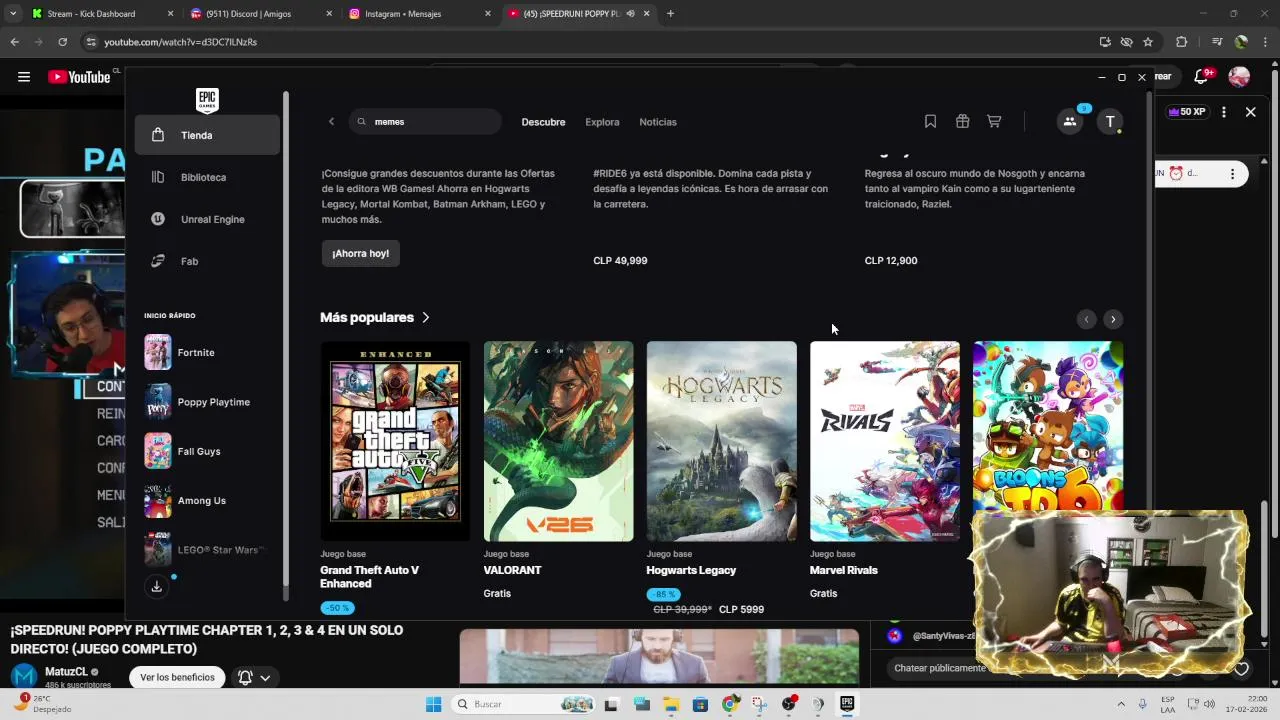This screenshot has width=1280, height=720.
Task: Bookmark this page with the star icon
Action: [1148, 42]
